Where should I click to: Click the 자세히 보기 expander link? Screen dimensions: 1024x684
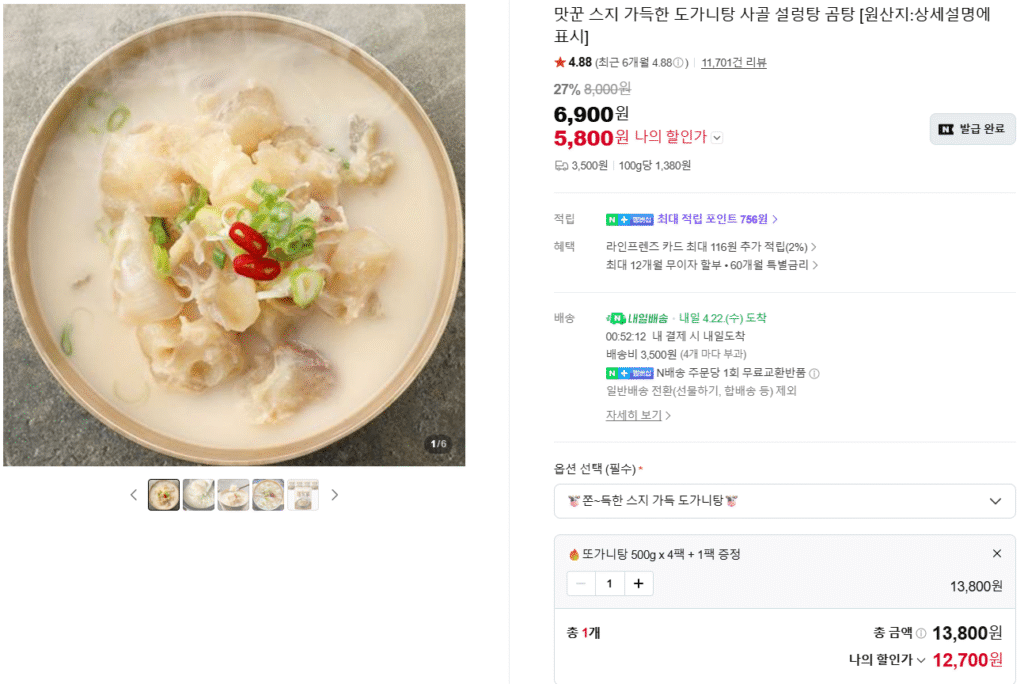coord(635,415)
